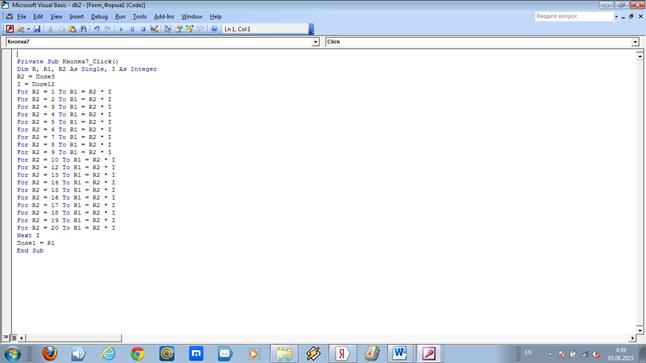
Task: Click the horizontal scrollbar thumb
Action: (x=73, y=338)
